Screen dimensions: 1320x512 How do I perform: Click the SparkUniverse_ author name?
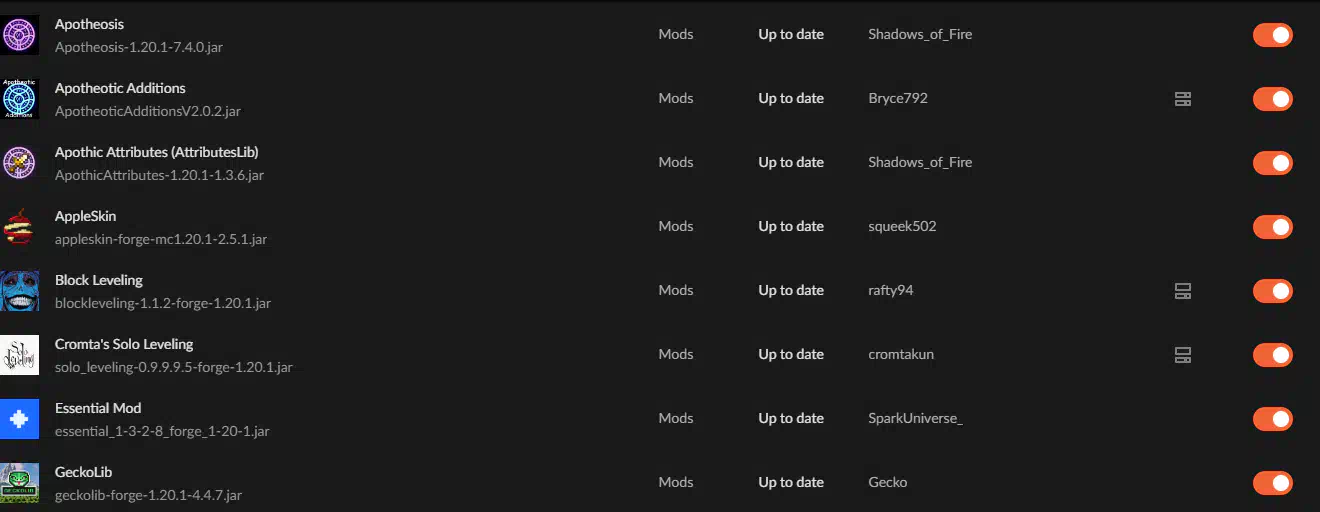[x=915, y=418]
